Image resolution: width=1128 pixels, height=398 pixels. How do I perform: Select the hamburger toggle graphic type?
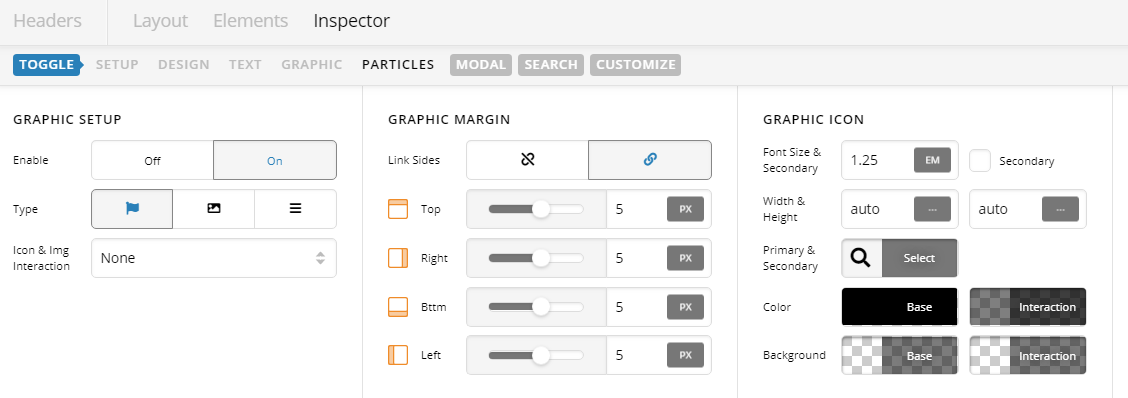pyautogui.click(x=296, y=209)
